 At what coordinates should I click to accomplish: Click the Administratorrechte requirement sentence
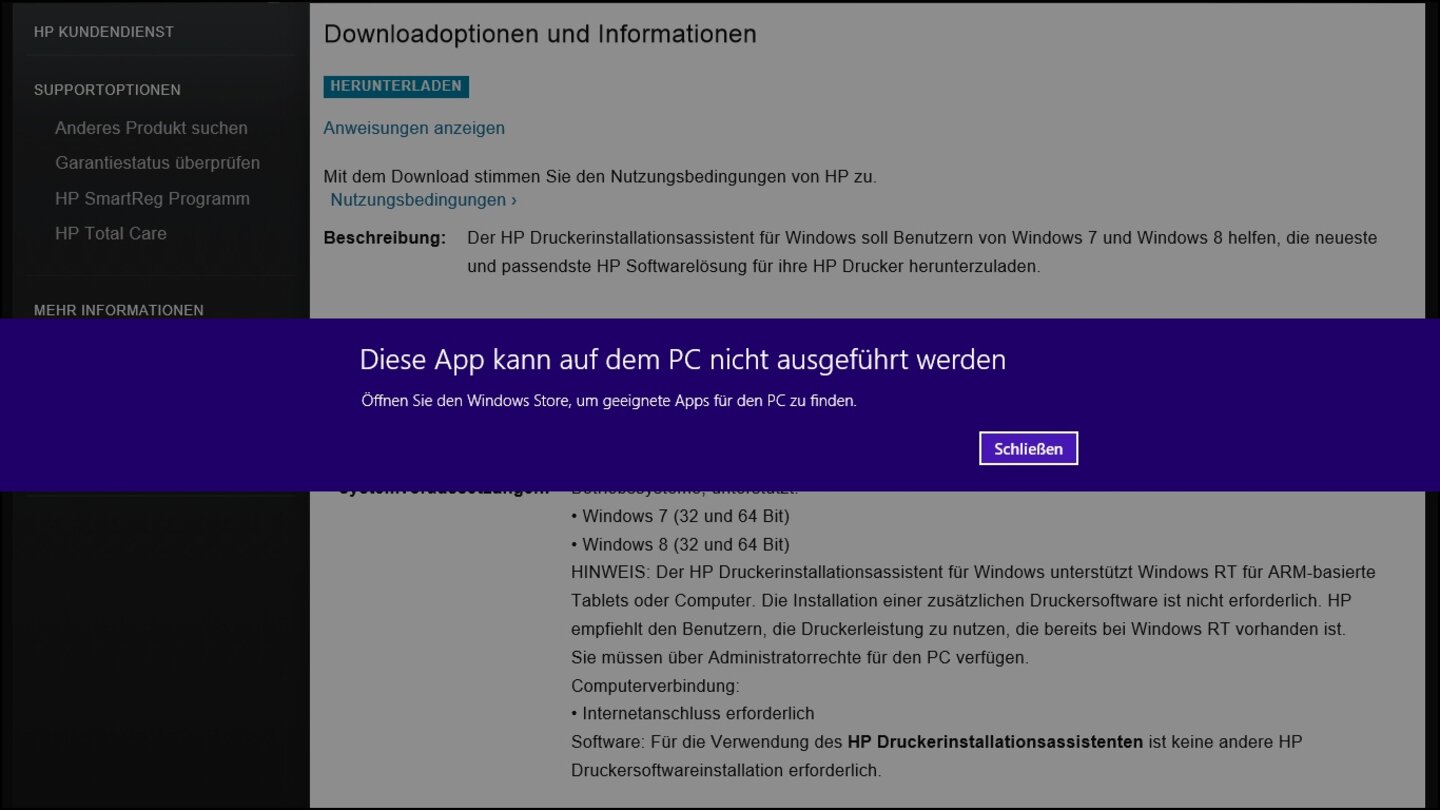click(800, 658)
